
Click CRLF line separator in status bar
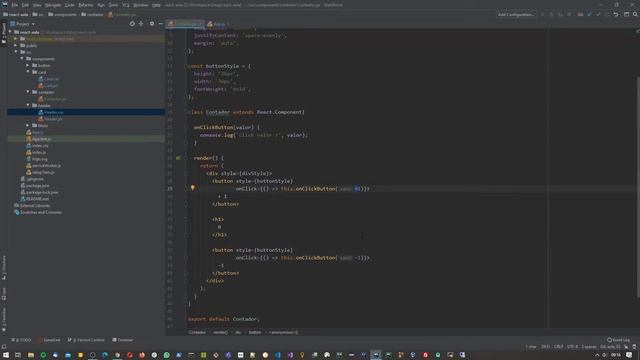[558, 347]
